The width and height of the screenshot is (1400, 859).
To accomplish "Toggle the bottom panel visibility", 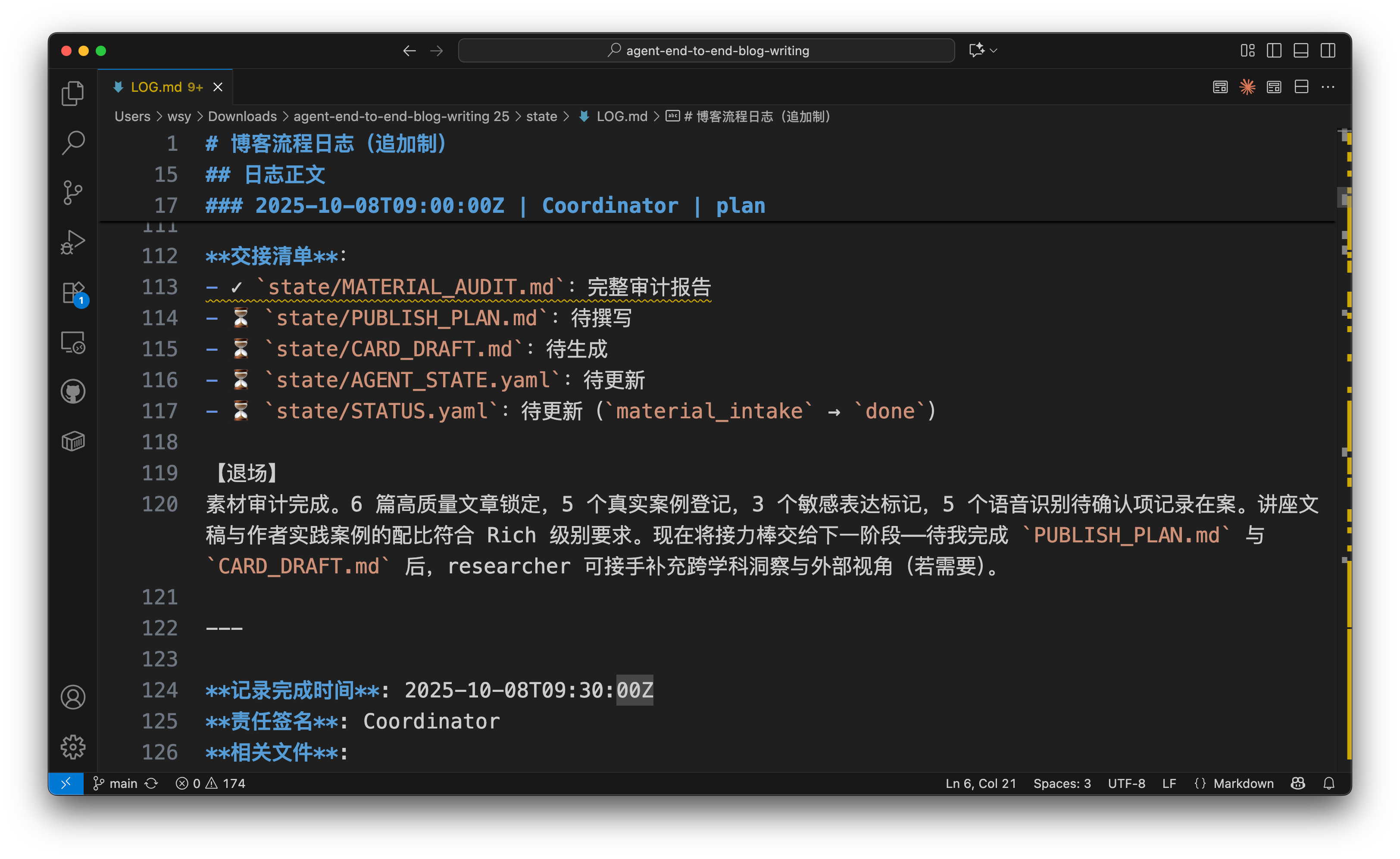I will coord(1300,50).
